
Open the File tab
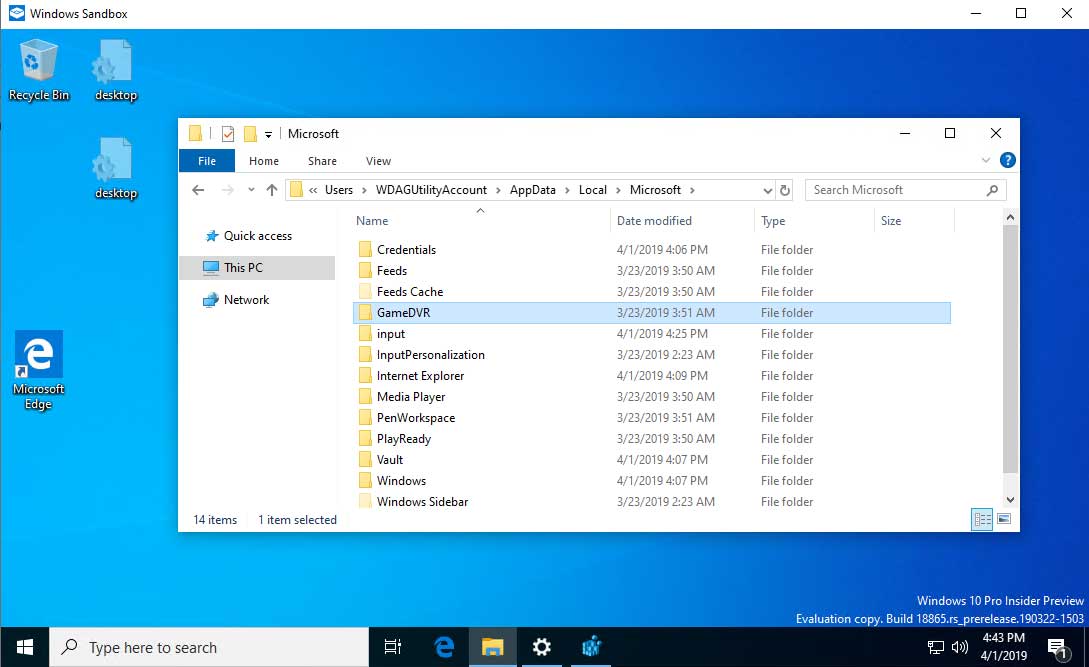point(207,160)
